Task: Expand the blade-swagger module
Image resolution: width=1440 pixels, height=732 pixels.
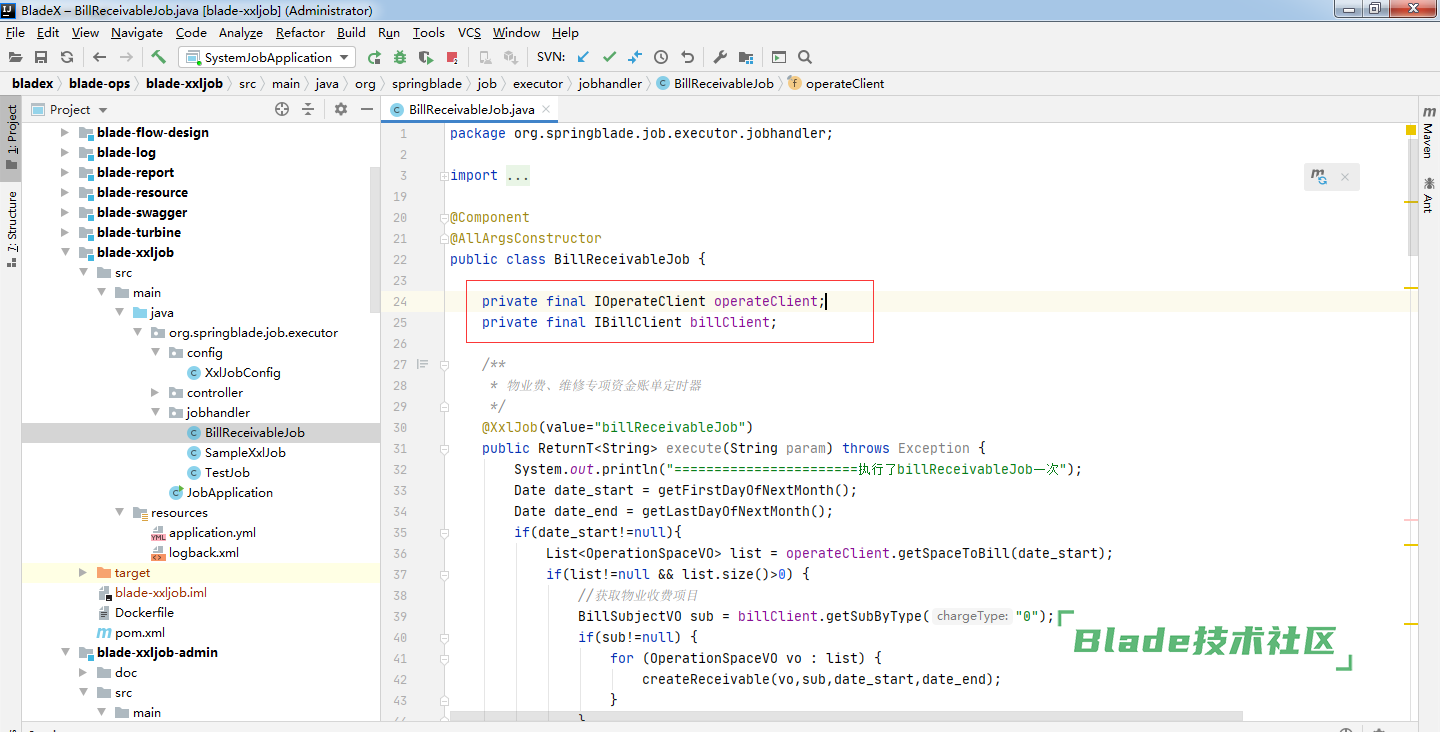Action: click(65, 212)
